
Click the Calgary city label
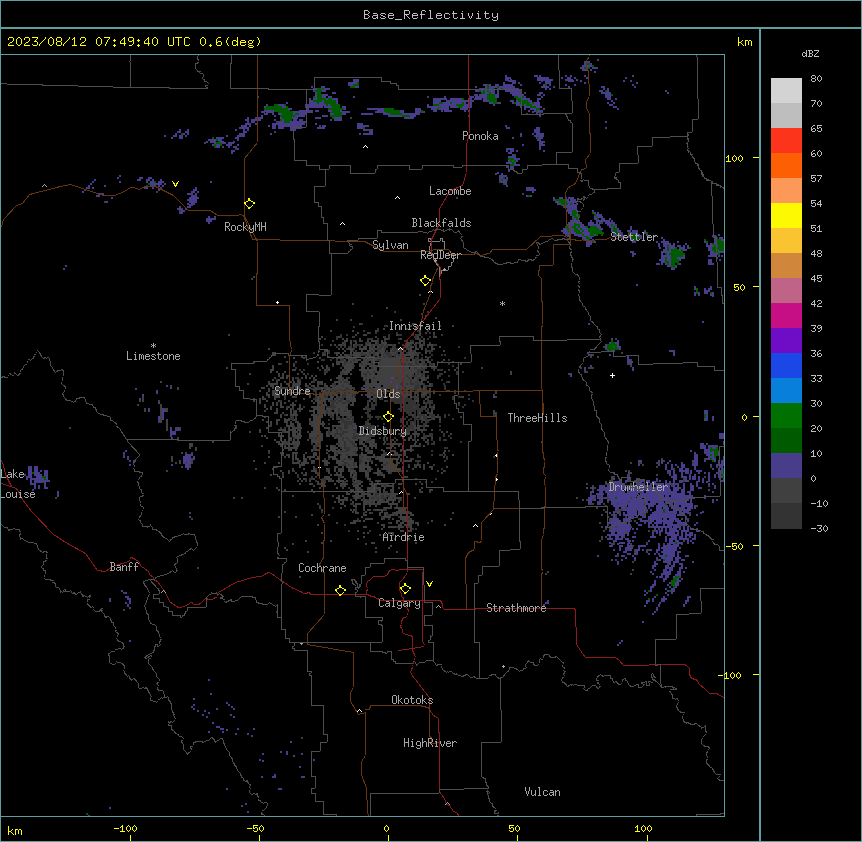pos(399,603)
